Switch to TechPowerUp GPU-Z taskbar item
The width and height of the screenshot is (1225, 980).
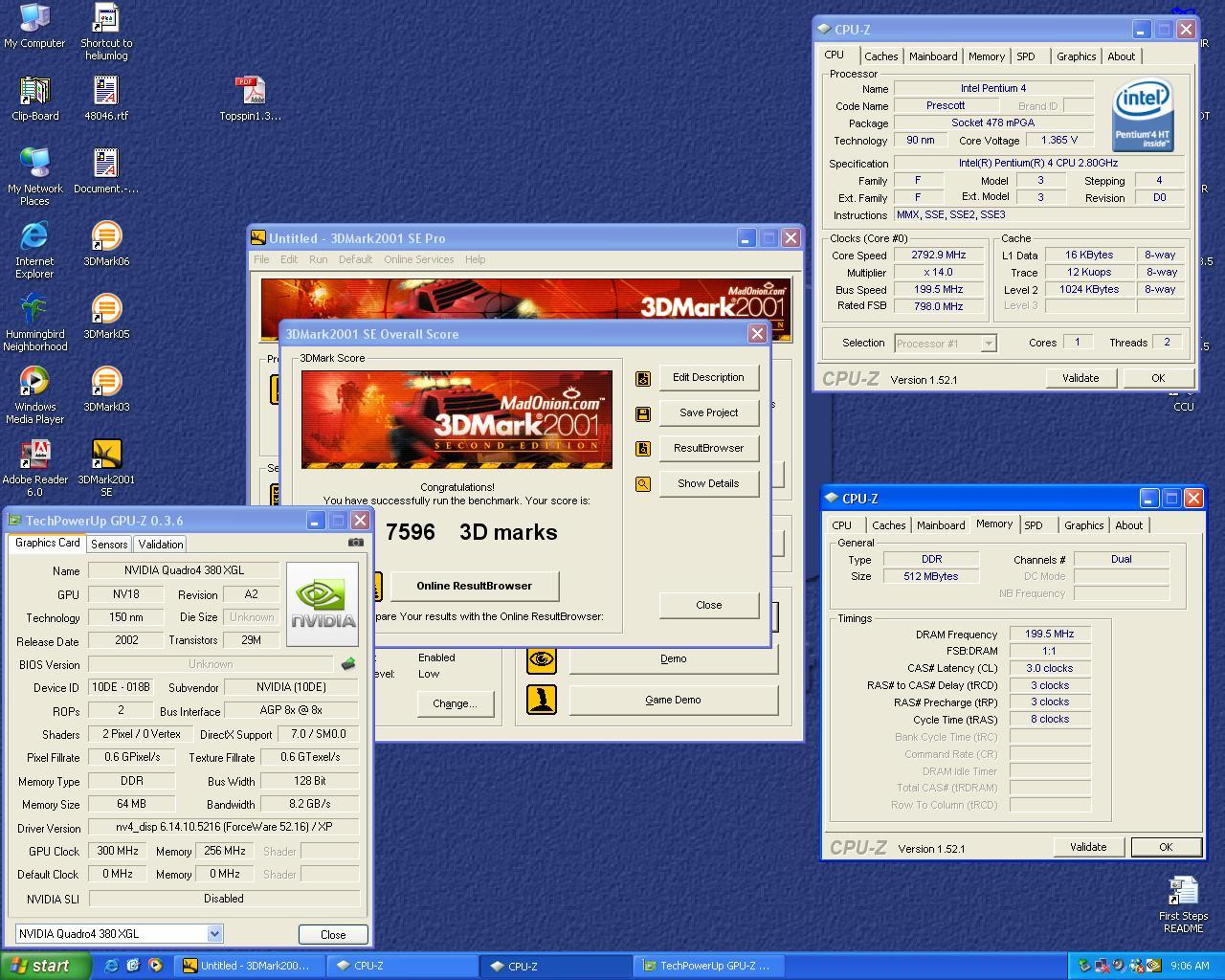[x=707, y=966]
